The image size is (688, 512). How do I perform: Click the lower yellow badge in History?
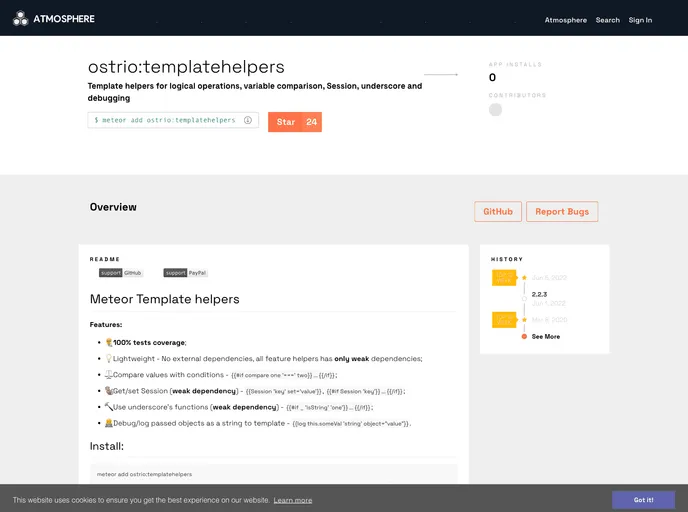504,320
